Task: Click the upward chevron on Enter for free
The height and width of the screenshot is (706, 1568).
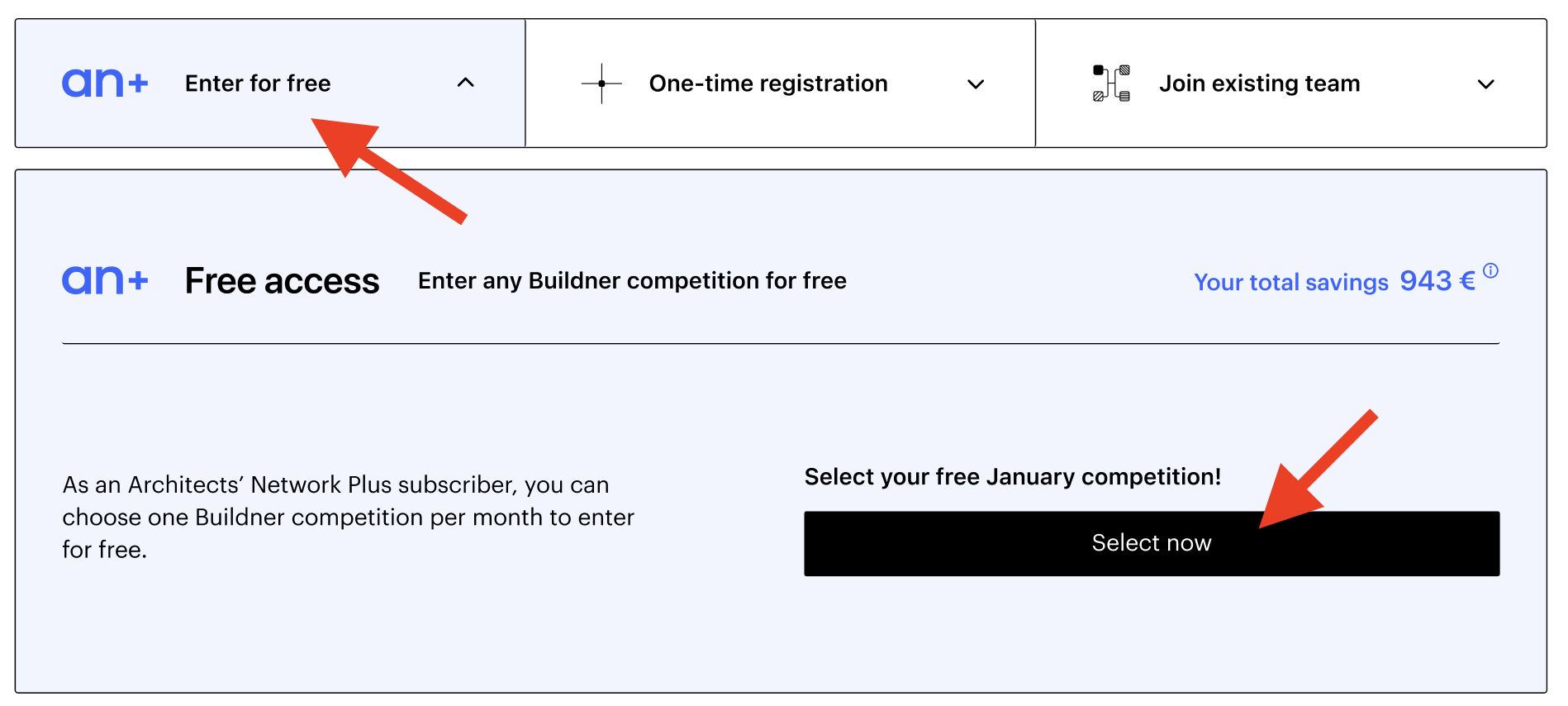Action: pyautogui.click(x=466, y=83)
